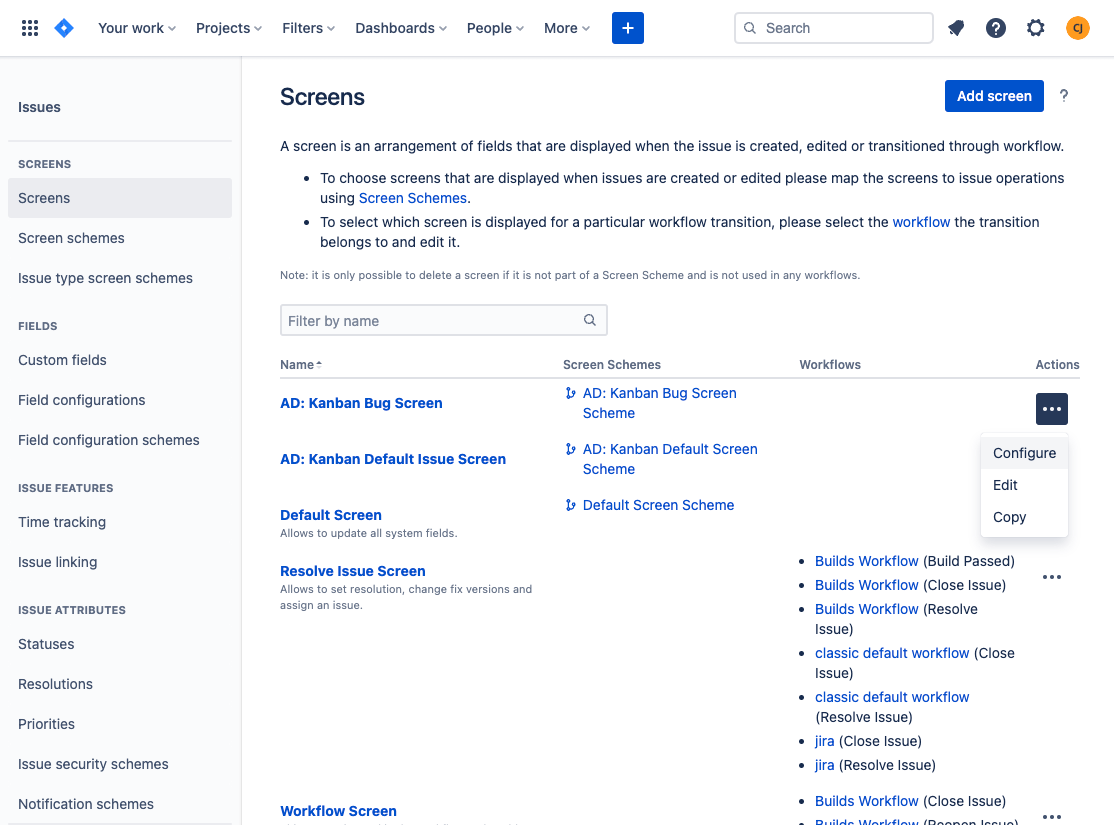1114x825 pixels.
Task: Open the settings gear icon
Action: (x=1035, y=28)
